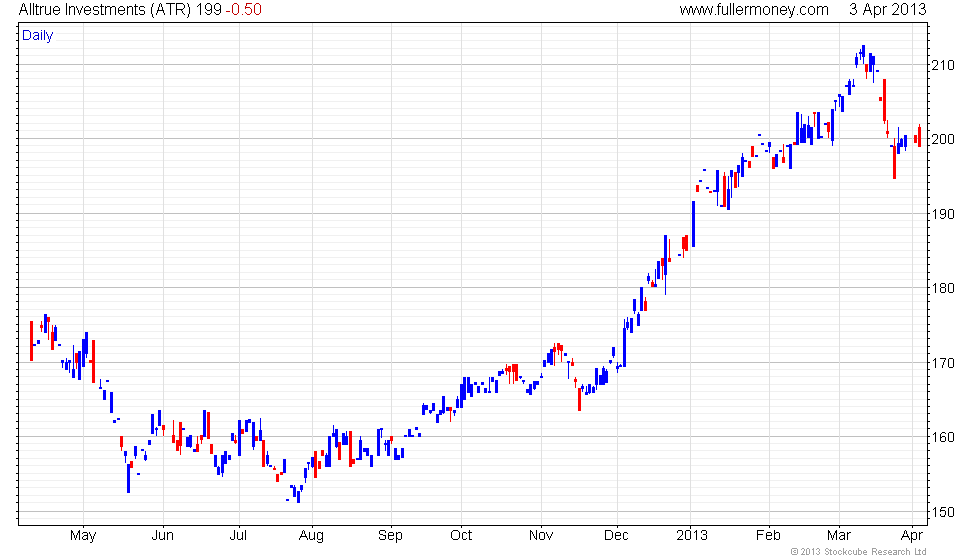Click the 'Feb' month axis label
Image resolution: width=980 pixels, height=560 pixels.
click(x=768, y=536)
